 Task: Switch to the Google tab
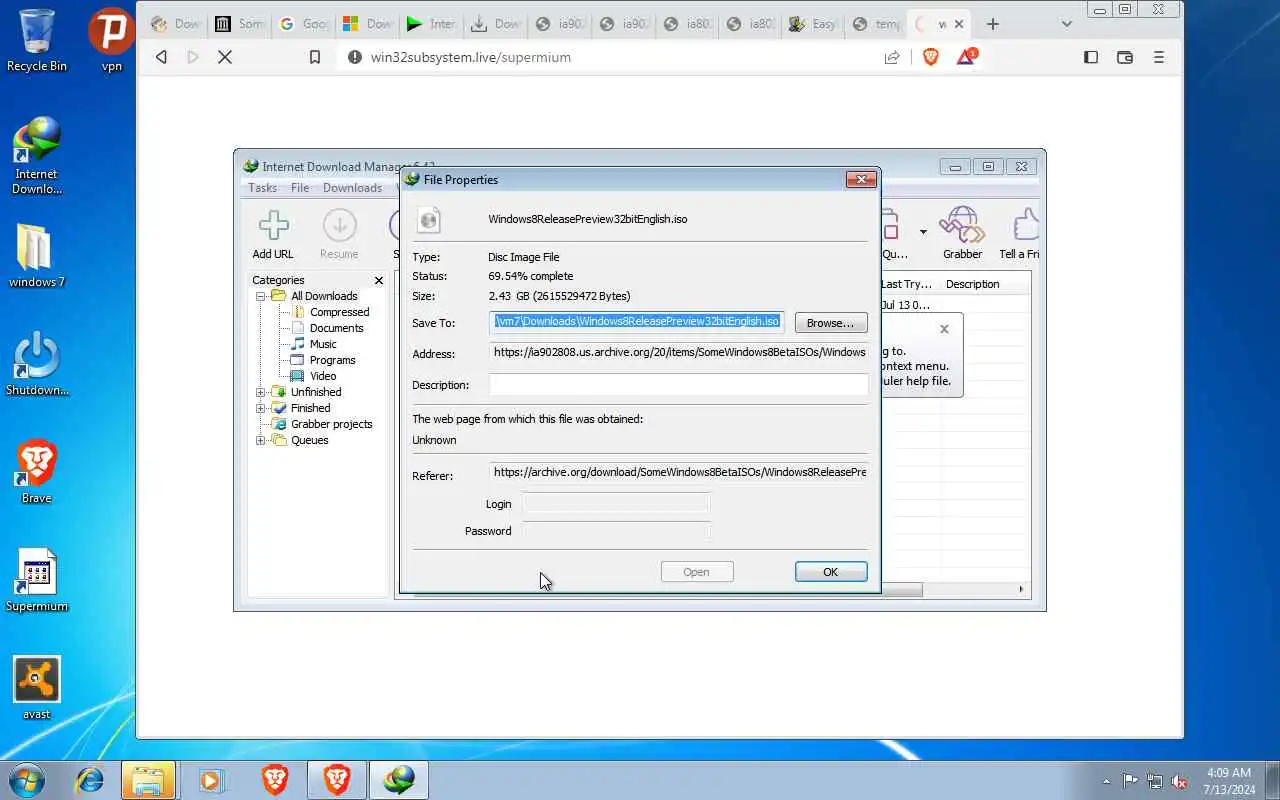pyautogui.click(x=302, y=24)
